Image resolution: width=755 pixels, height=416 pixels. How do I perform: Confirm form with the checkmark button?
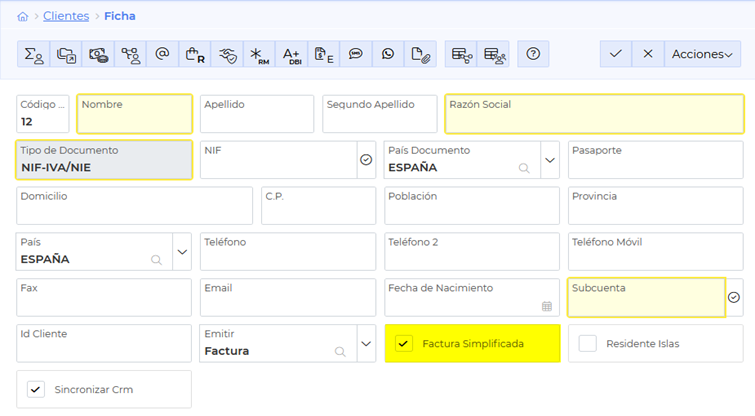[615, 54]
